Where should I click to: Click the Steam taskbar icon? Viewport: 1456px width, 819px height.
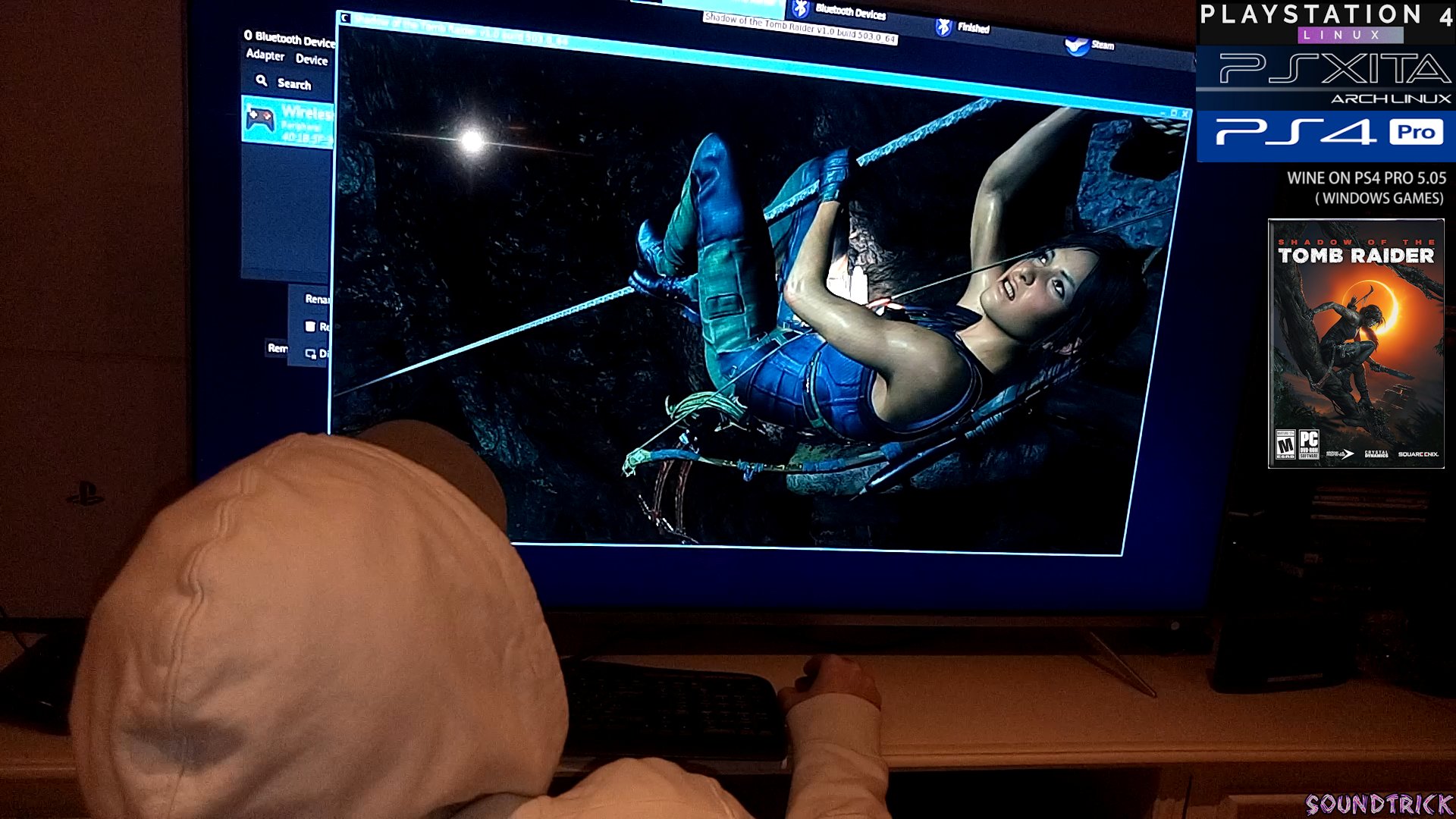[x=1076, y=46]
